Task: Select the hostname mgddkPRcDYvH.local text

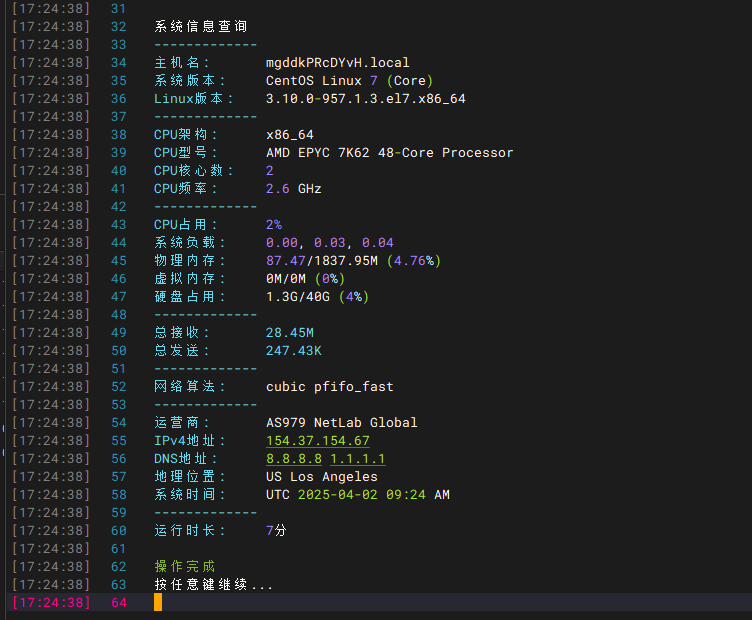Action: (337, 63)
